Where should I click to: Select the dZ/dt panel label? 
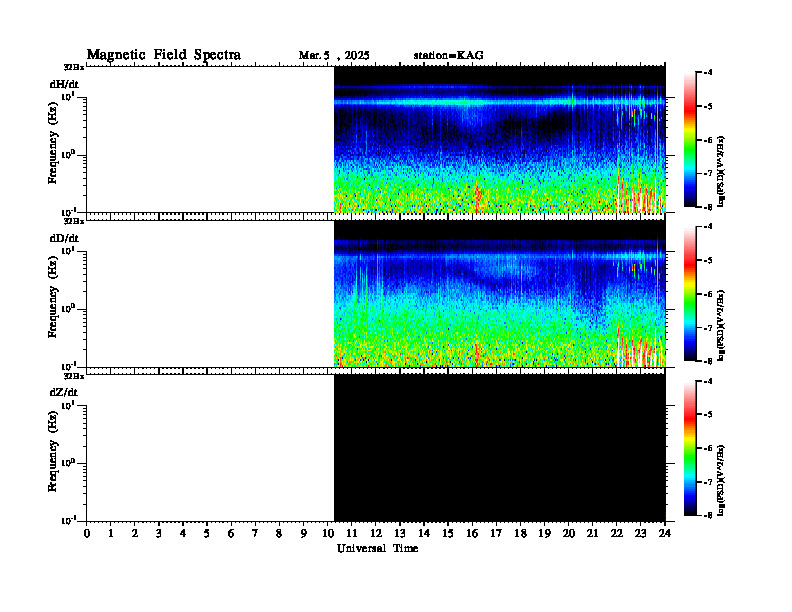64,392
